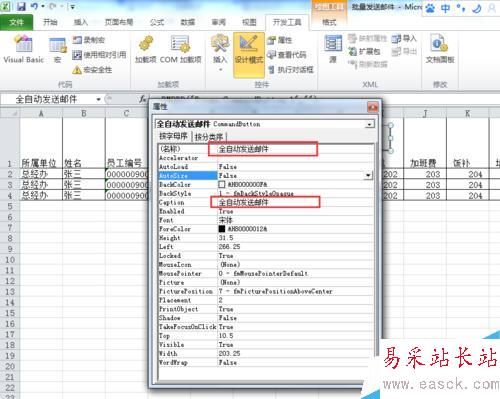Click 导入 (Import) in the XML group
This screenshot has height=399, width=500.
(404, 39)
